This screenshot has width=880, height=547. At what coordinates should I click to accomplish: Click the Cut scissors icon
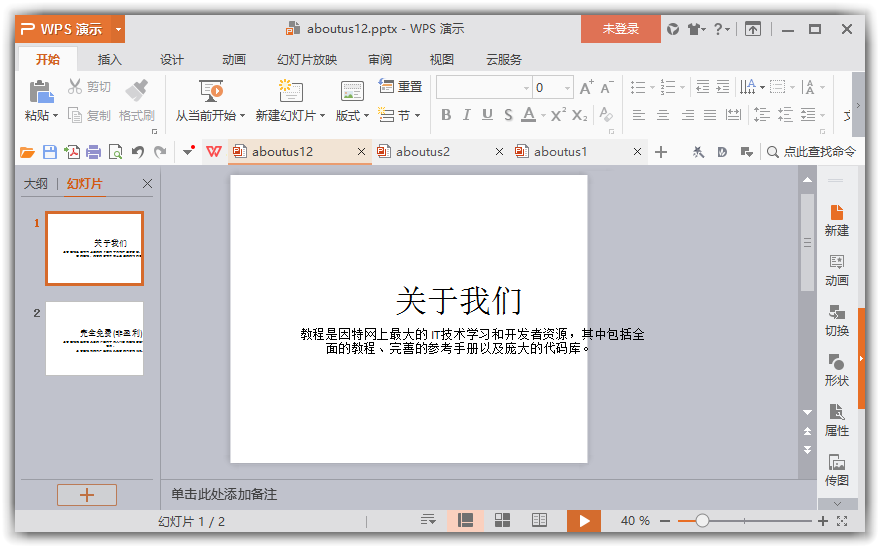(75, 86)
